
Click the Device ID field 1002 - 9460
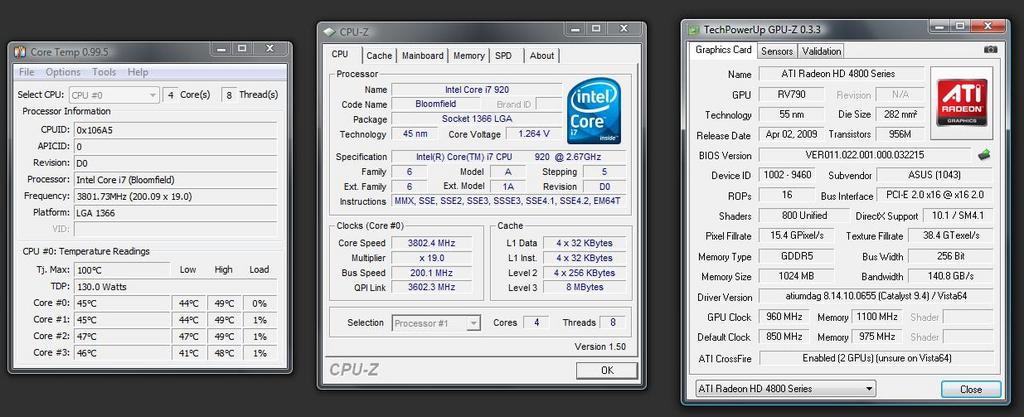point(789,176)
